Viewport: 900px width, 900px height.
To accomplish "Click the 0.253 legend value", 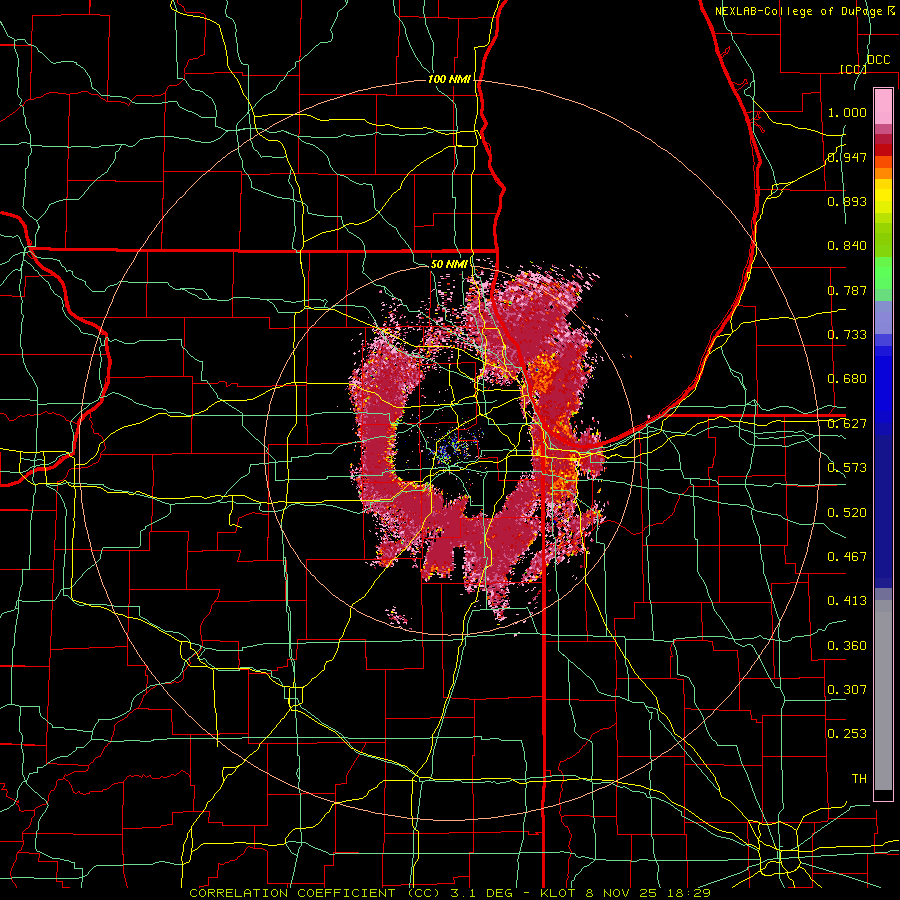I will pyautogui.click(x=847, y=734).
